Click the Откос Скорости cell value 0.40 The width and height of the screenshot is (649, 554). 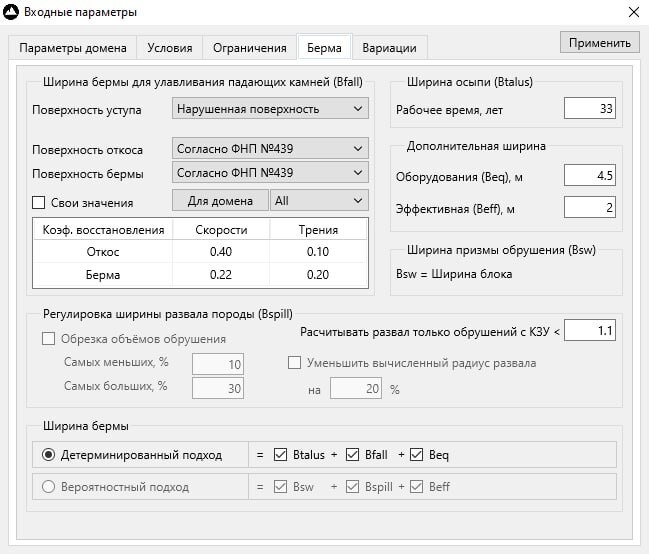click(x=221, y=251)
